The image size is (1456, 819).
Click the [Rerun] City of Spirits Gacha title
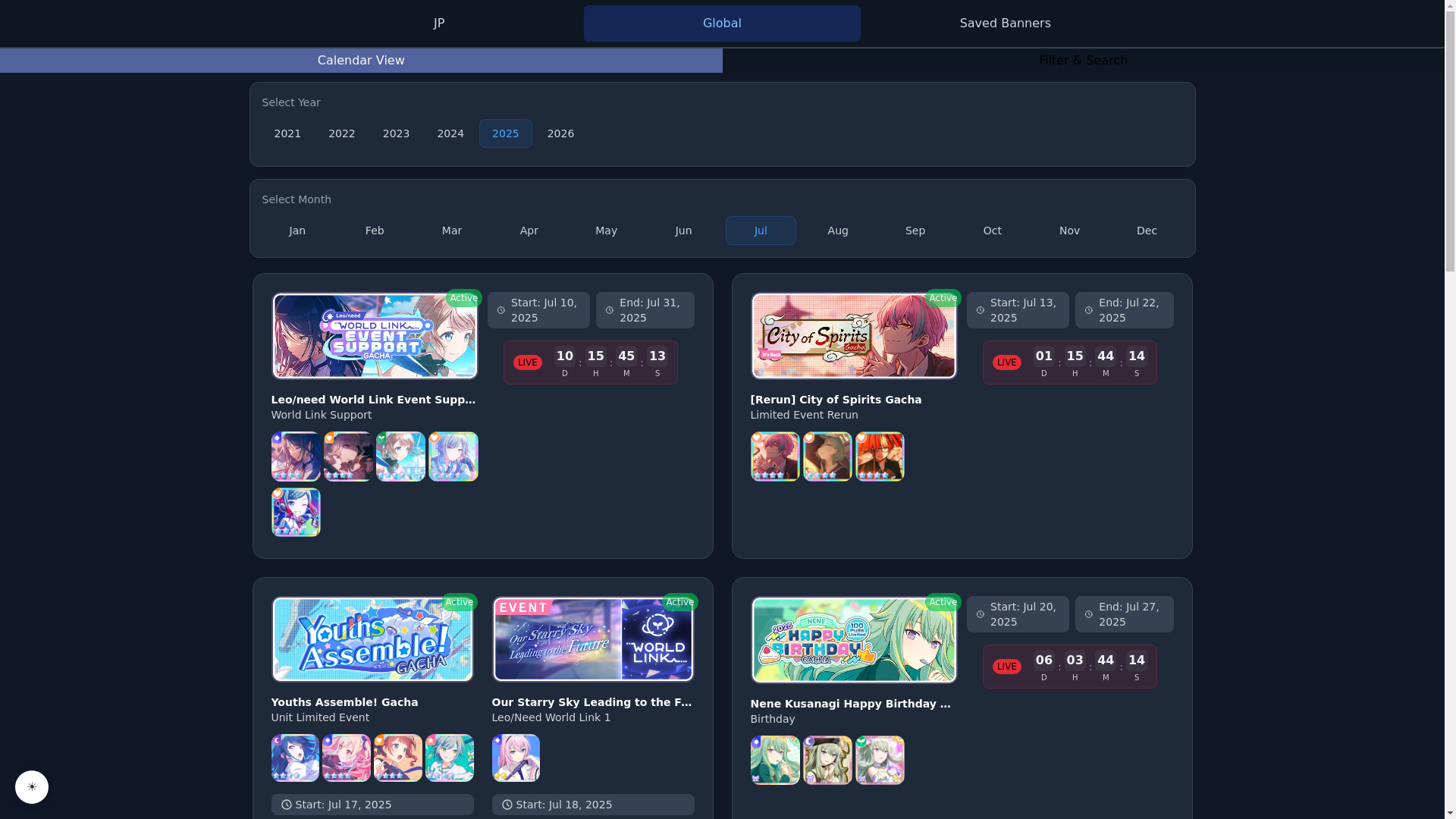pyautogui.click(x=836, y=400)
